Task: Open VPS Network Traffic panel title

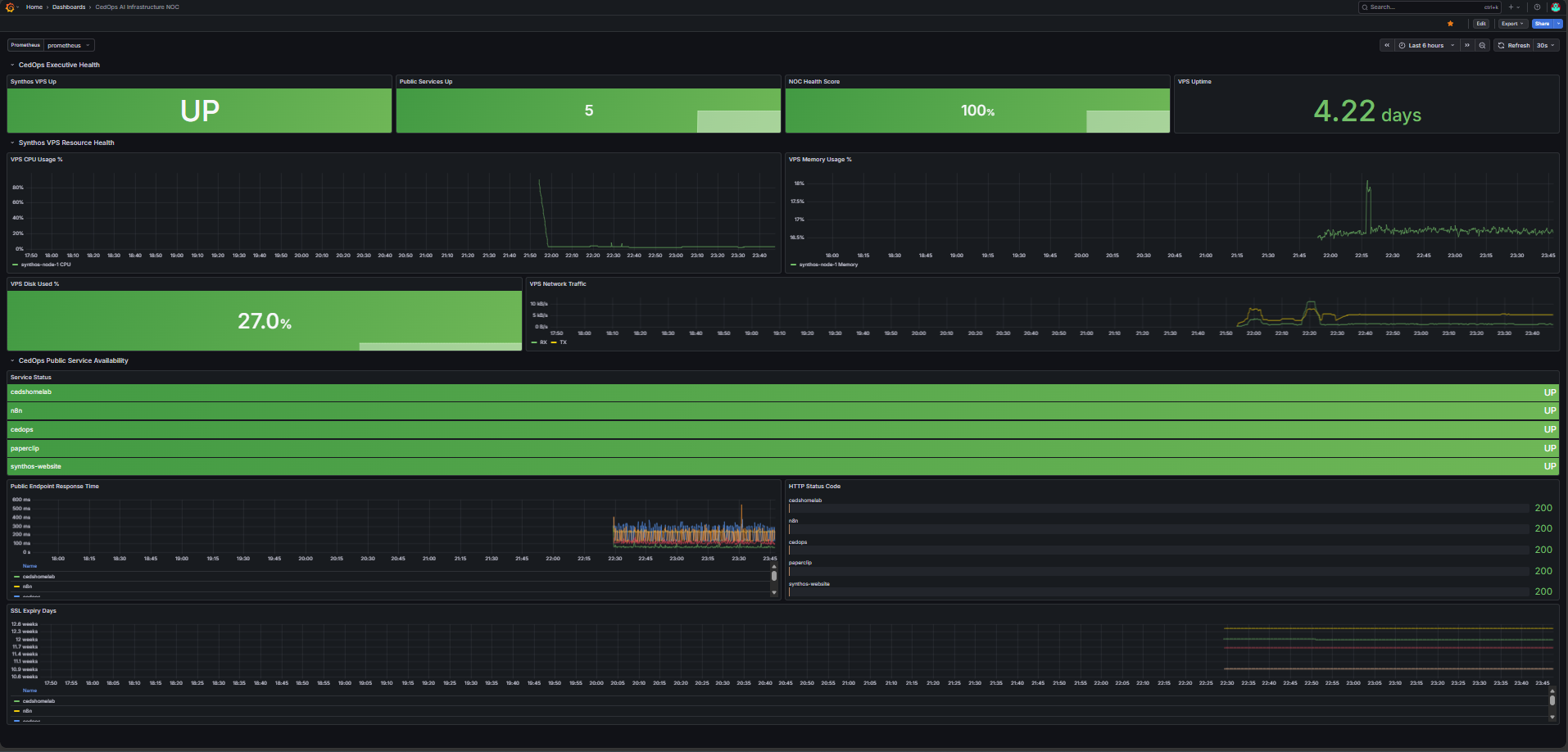Action: [x=558, y=284]
